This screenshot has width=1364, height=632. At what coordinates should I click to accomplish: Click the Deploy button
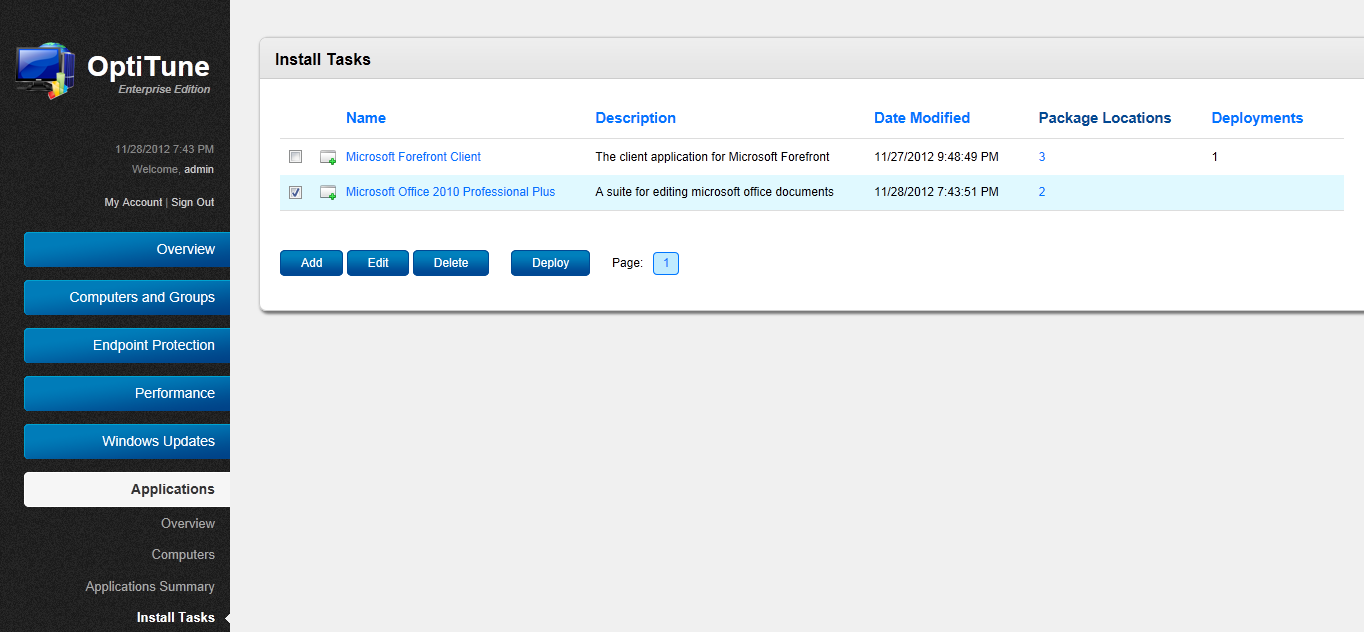[x=550, y=262]
